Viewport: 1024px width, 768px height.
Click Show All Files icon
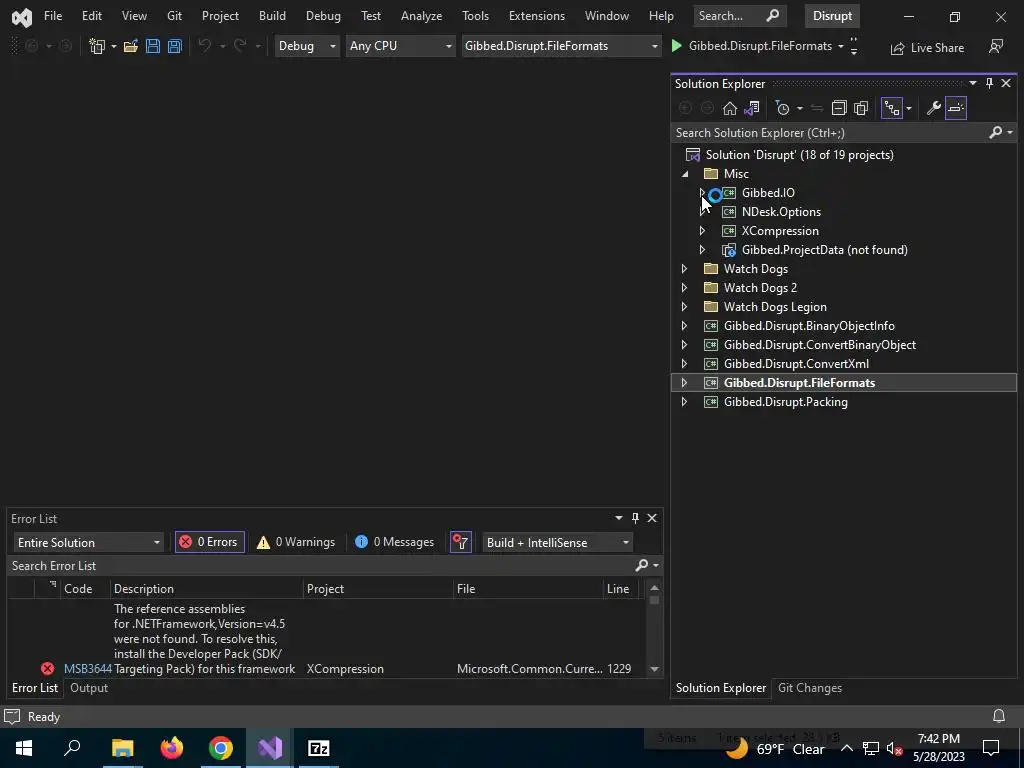click(x=861, y=108)
